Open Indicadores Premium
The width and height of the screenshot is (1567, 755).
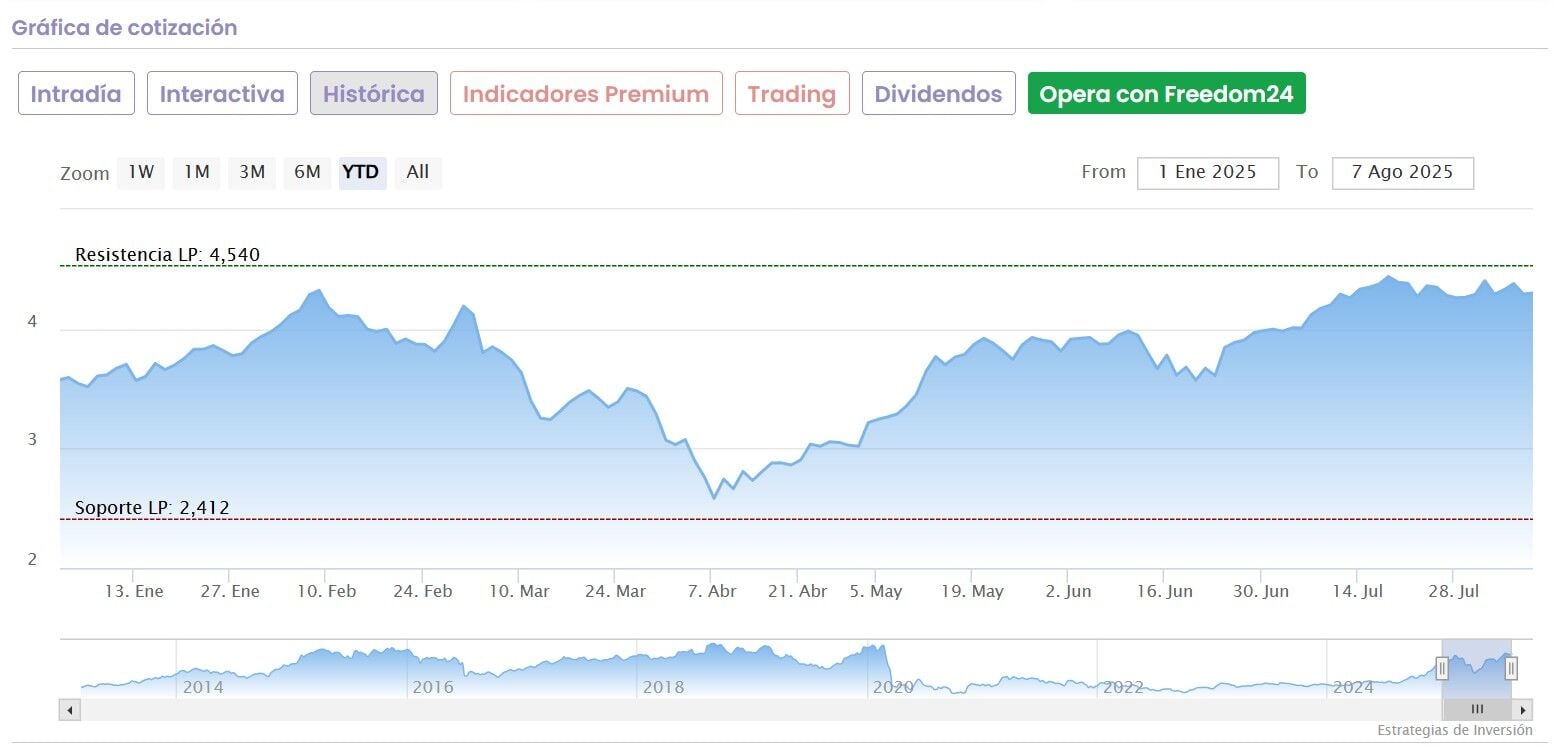tap(586, 94)
